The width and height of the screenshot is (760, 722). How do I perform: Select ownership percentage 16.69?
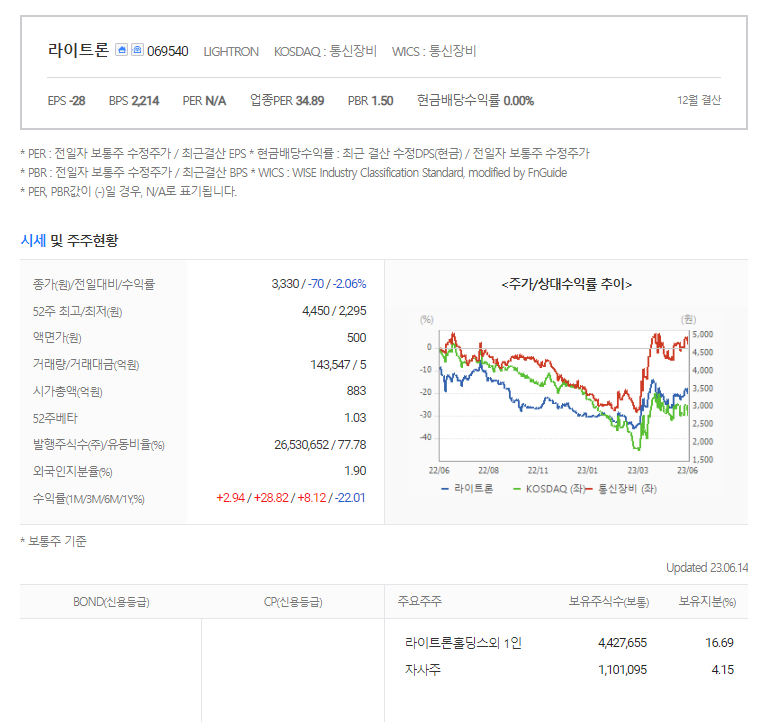coord(720,643)
